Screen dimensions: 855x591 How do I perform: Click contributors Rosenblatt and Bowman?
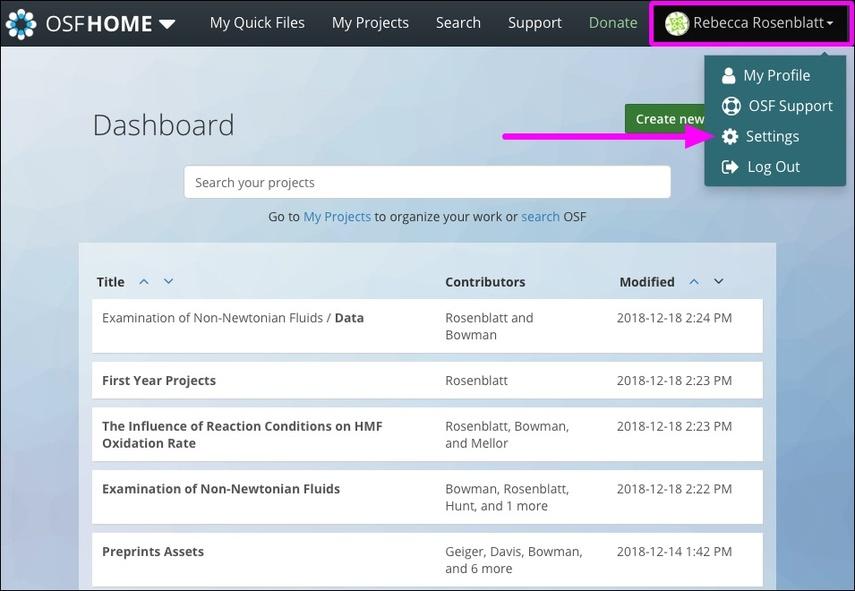tap(489, 326)
